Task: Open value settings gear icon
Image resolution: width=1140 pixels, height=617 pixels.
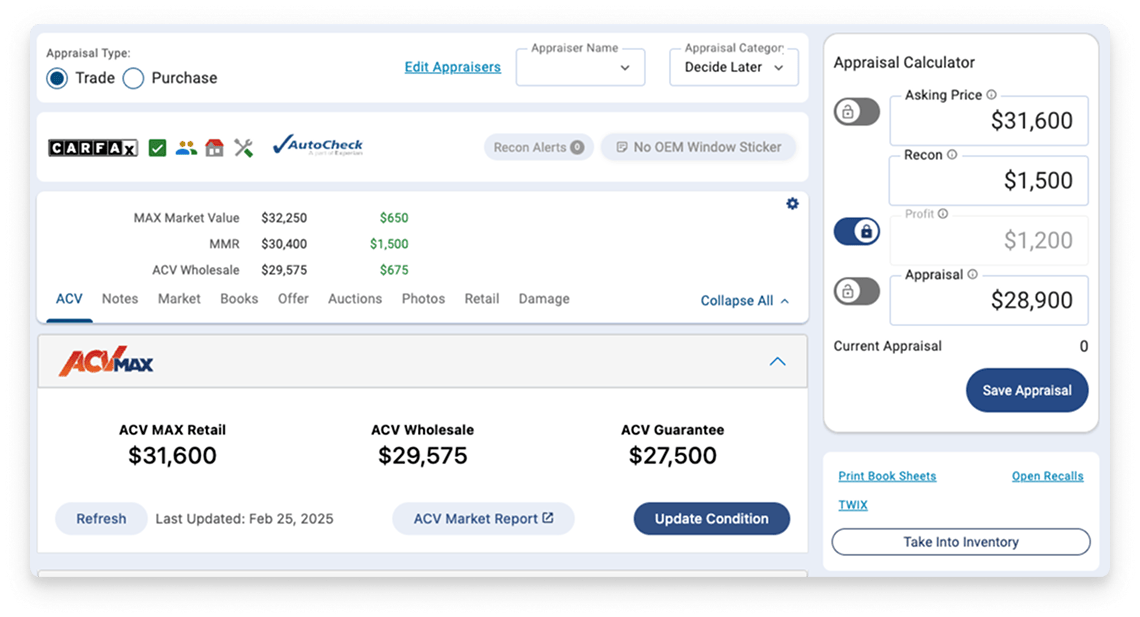Action: 792,203
